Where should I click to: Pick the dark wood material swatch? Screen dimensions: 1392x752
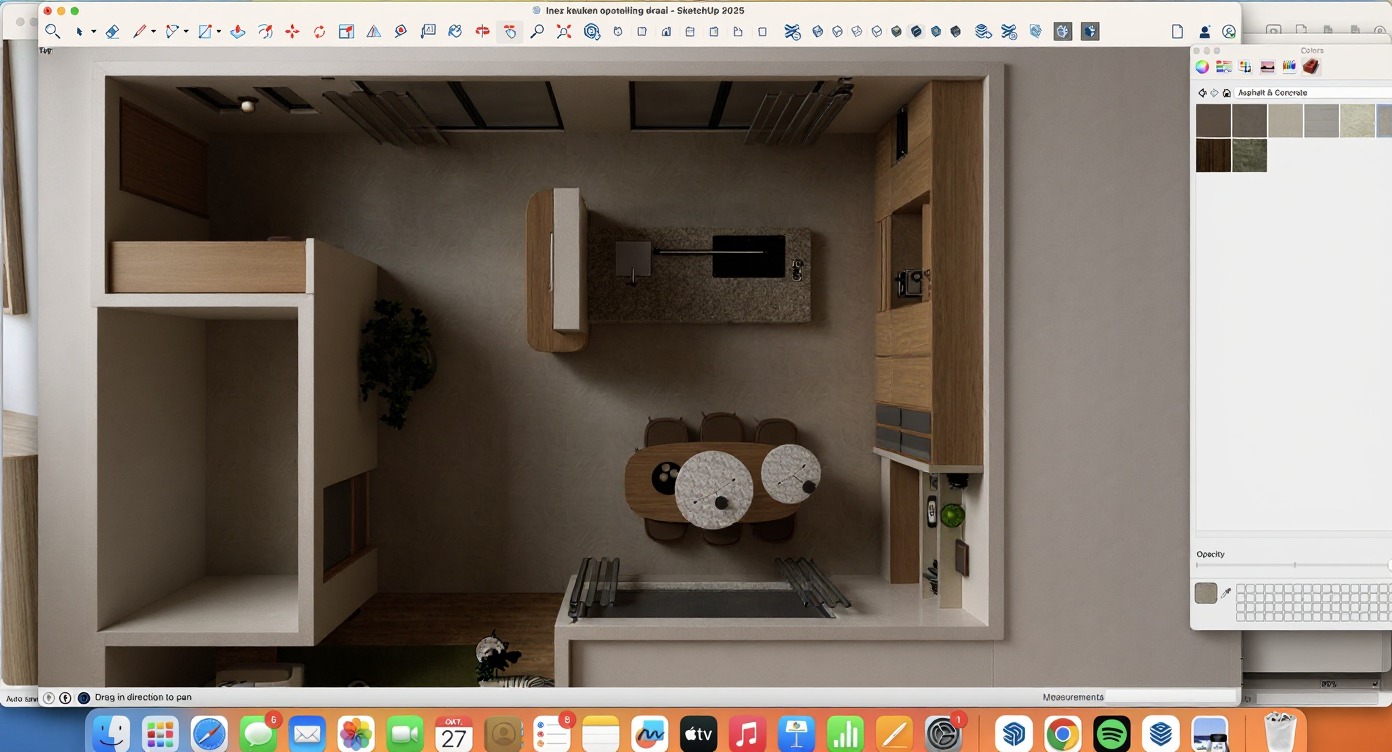[x=1213, y=156]
